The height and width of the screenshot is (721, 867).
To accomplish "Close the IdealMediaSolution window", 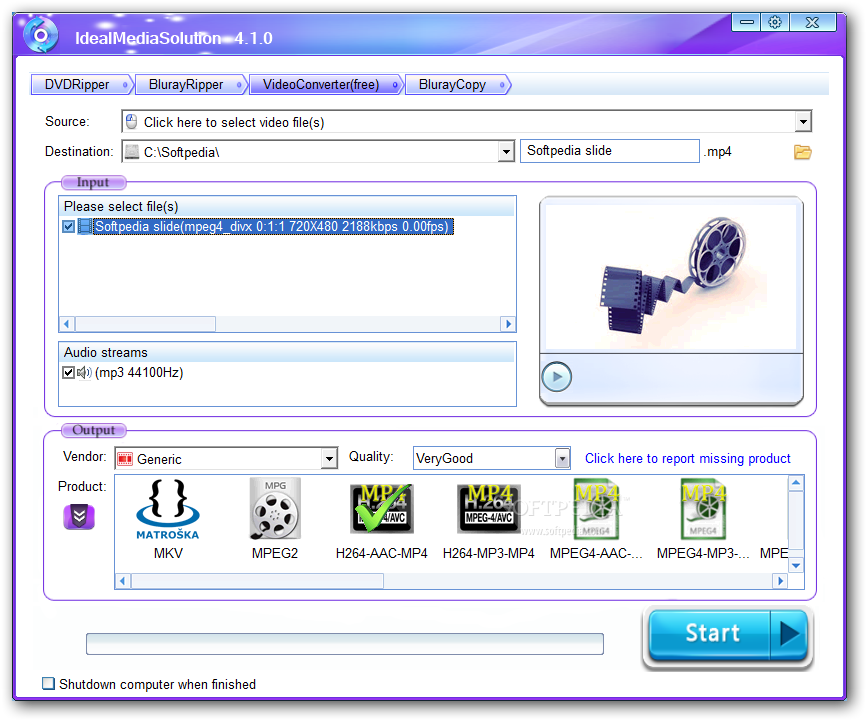I will click(812, 22).
